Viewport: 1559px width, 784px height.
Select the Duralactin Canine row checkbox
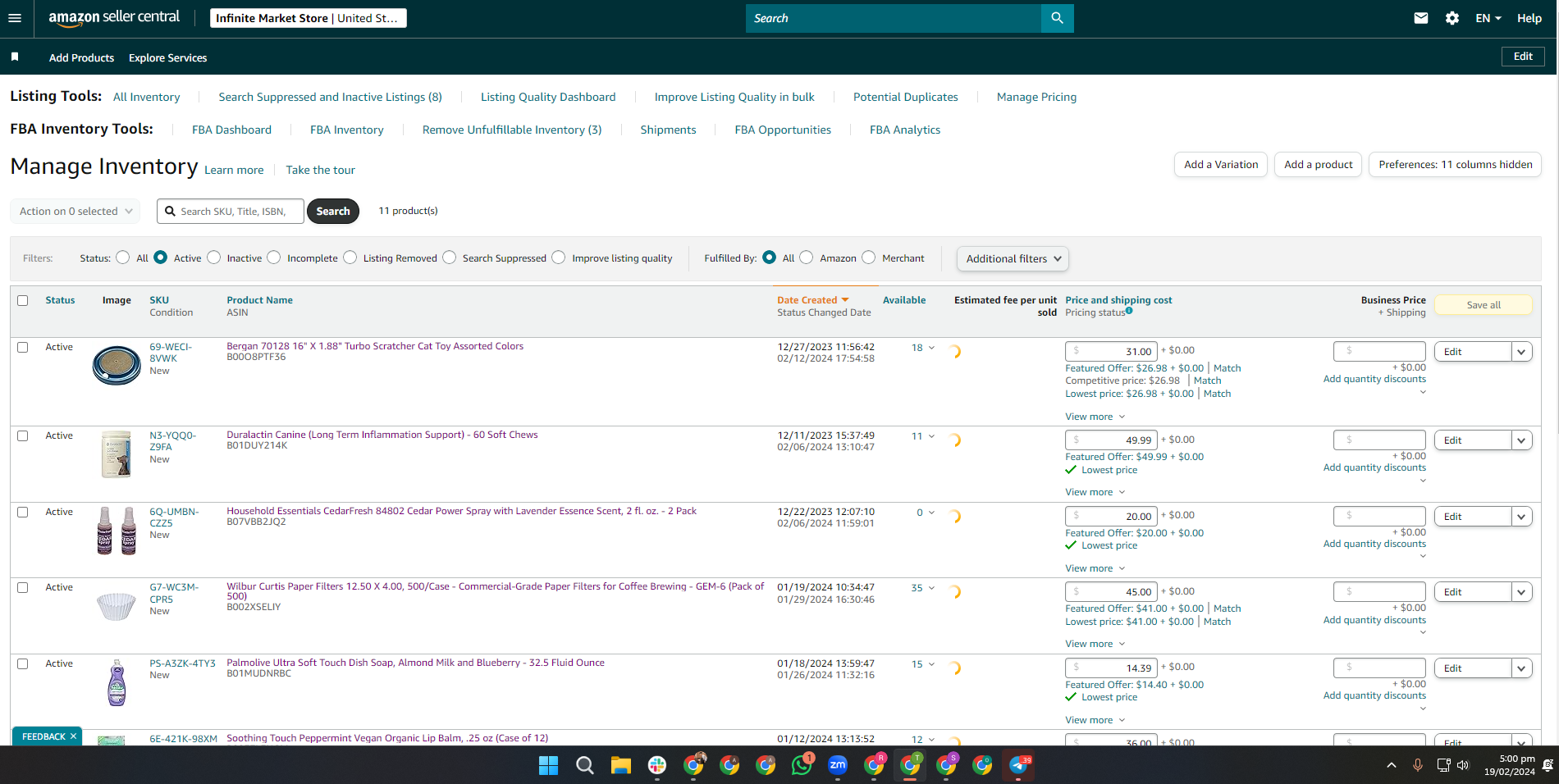click(x=23, y=435)
